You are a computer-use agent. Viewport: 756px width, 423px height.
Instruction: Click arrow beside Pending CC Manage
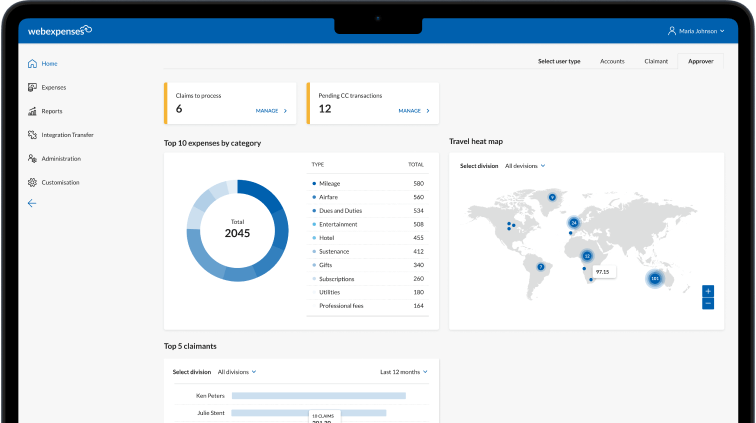point(428,111)
